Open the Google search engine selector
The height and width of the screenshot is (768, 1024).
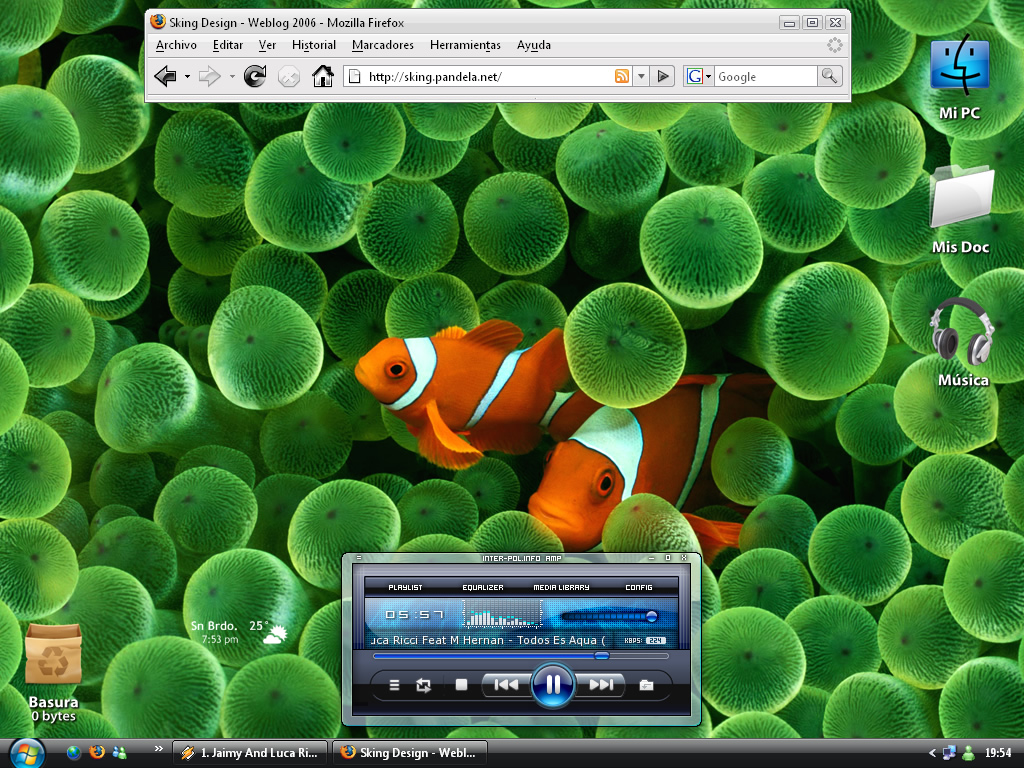(699, 76)
